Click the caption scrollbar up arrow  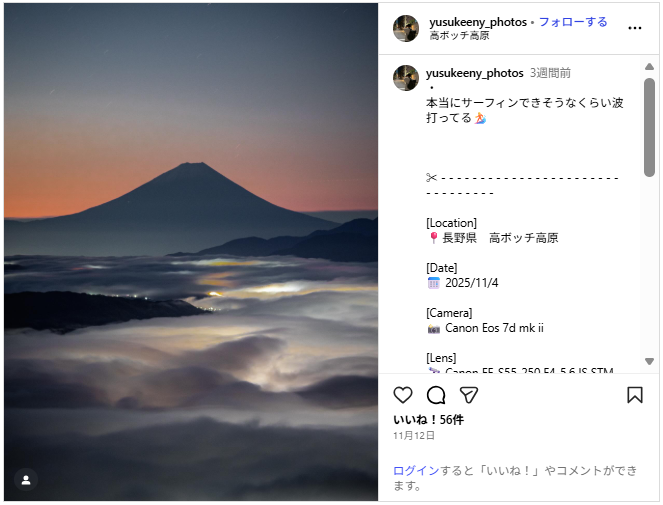pyautogui.click(x=649, y=67)
